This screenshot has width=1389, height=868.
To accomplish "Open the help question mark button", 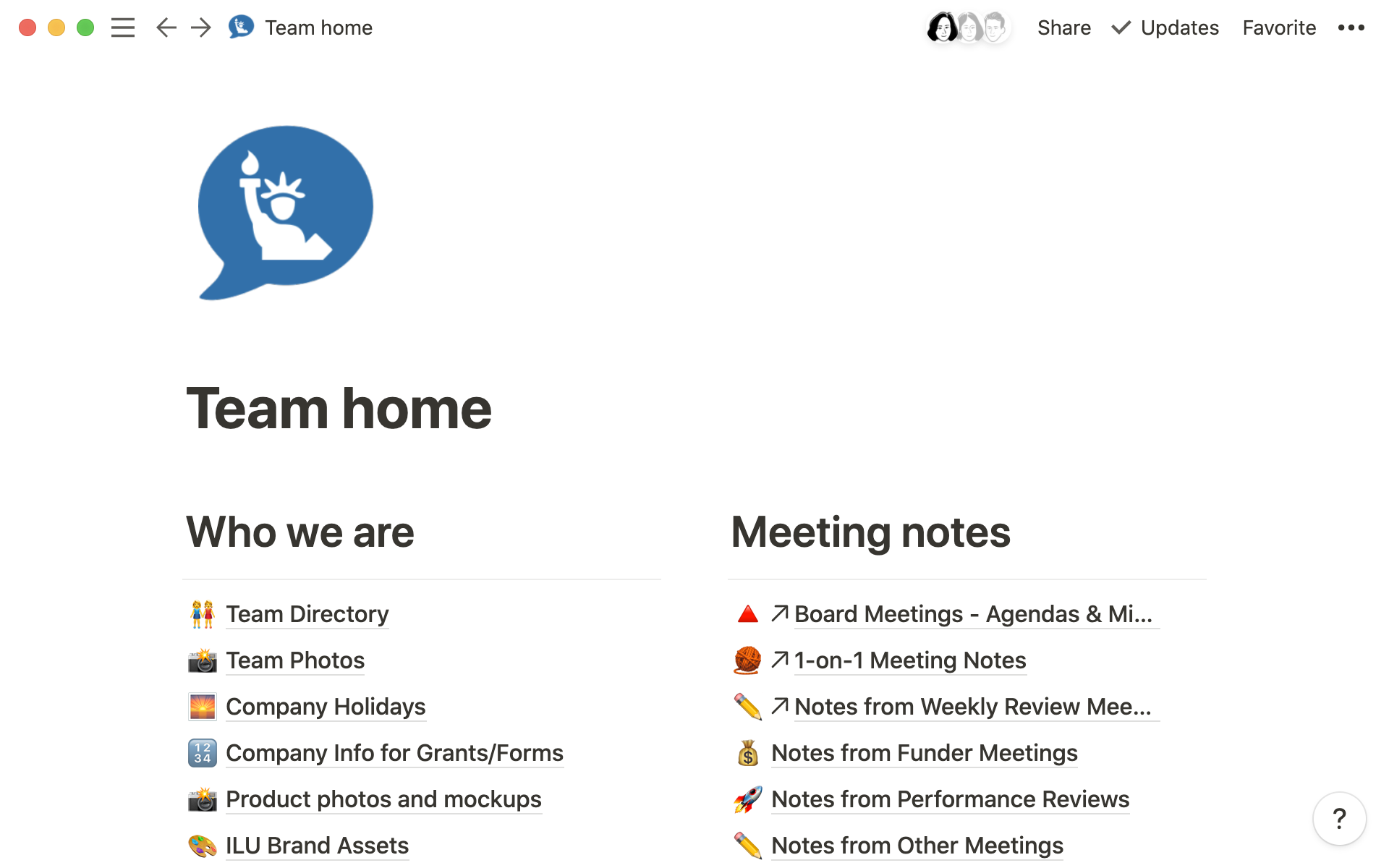I will pos(1340,819).
